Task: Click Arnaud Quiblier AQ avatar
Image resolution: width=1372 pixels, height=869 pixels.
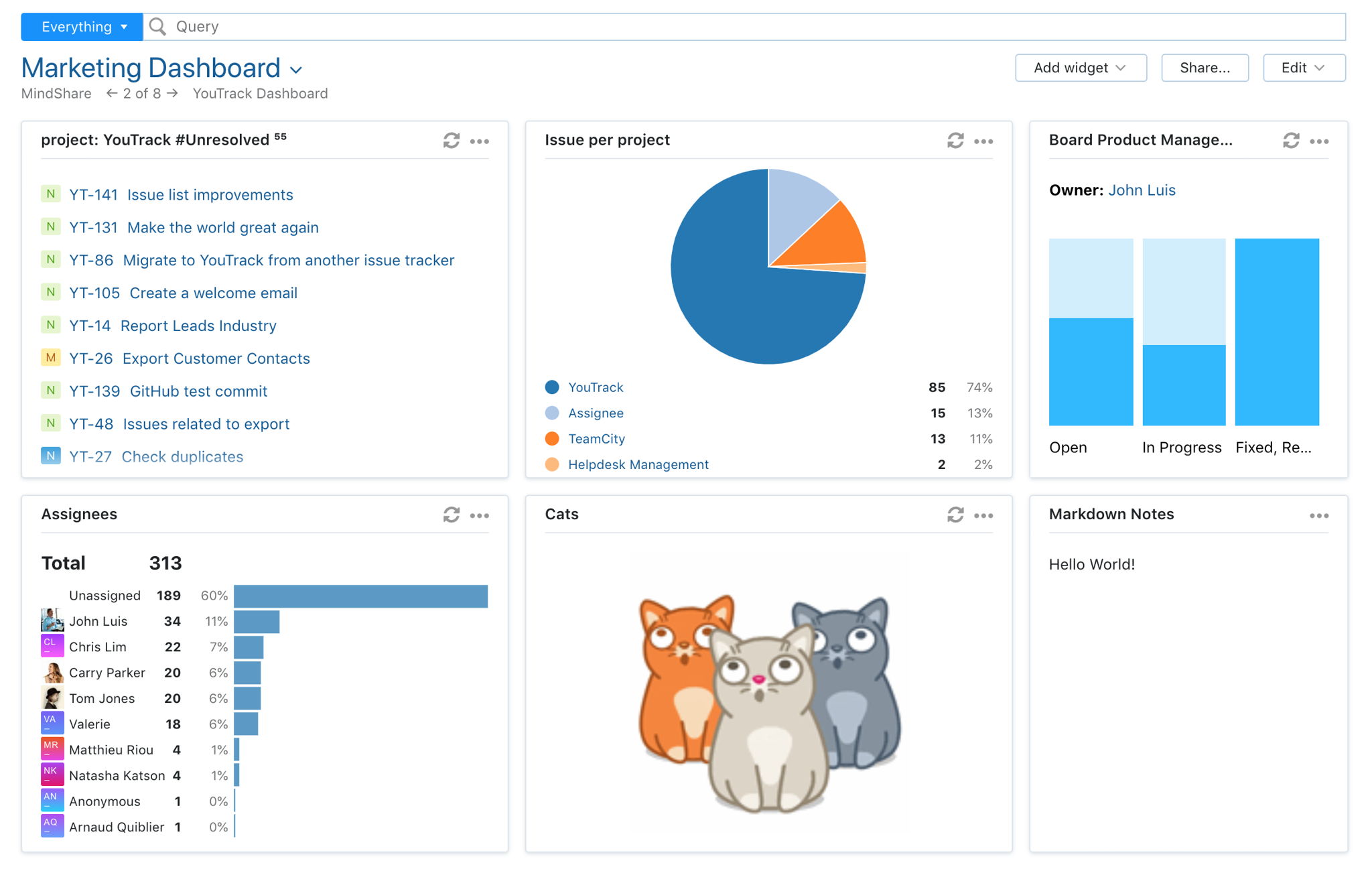Action: pyautogui.click(x=52, y=826)
